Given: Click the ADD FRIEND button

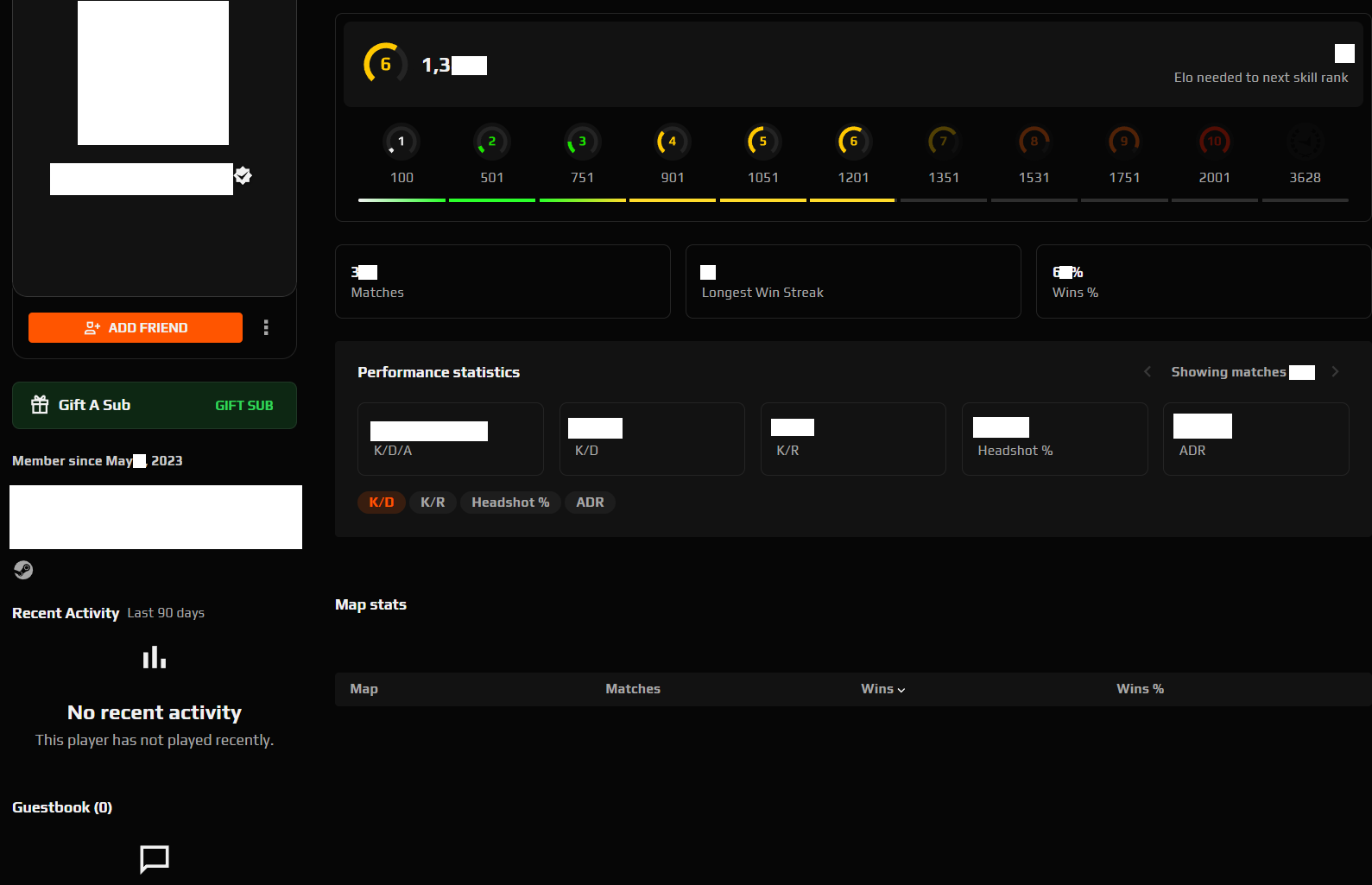Looking at the screenshot, I should tap(136, 328).
